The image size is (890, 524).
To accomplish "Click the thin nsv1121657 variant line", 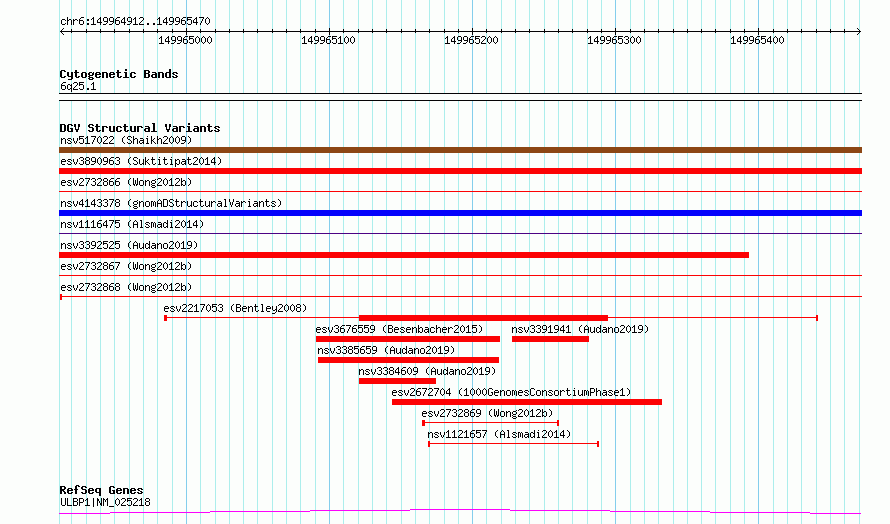I will point(514,444).
